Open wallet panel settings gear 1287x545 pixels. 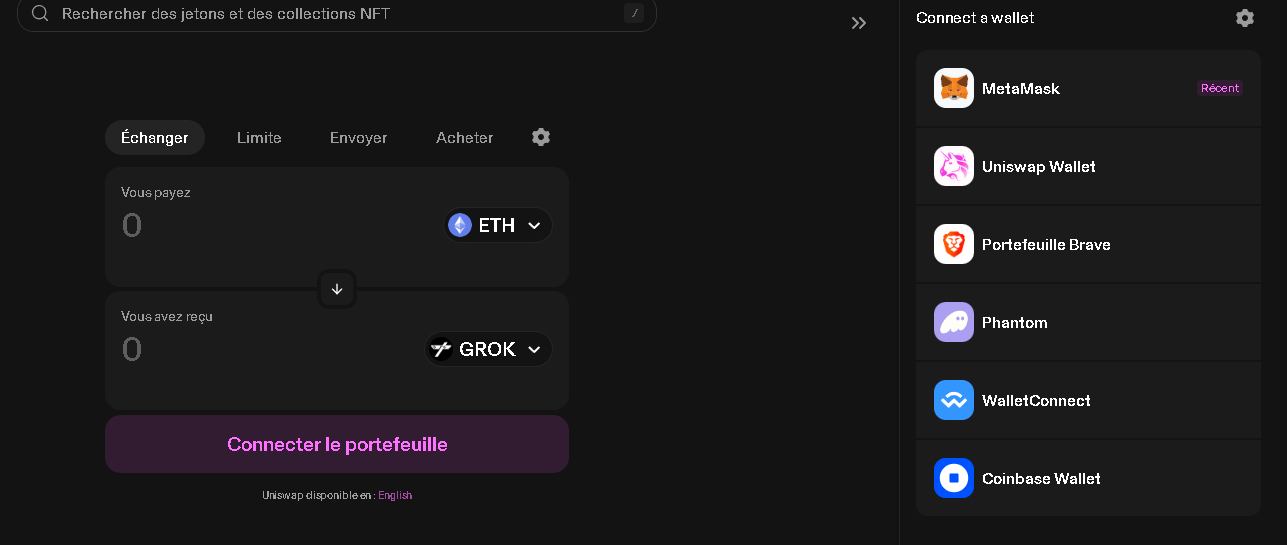point(1244,18)
